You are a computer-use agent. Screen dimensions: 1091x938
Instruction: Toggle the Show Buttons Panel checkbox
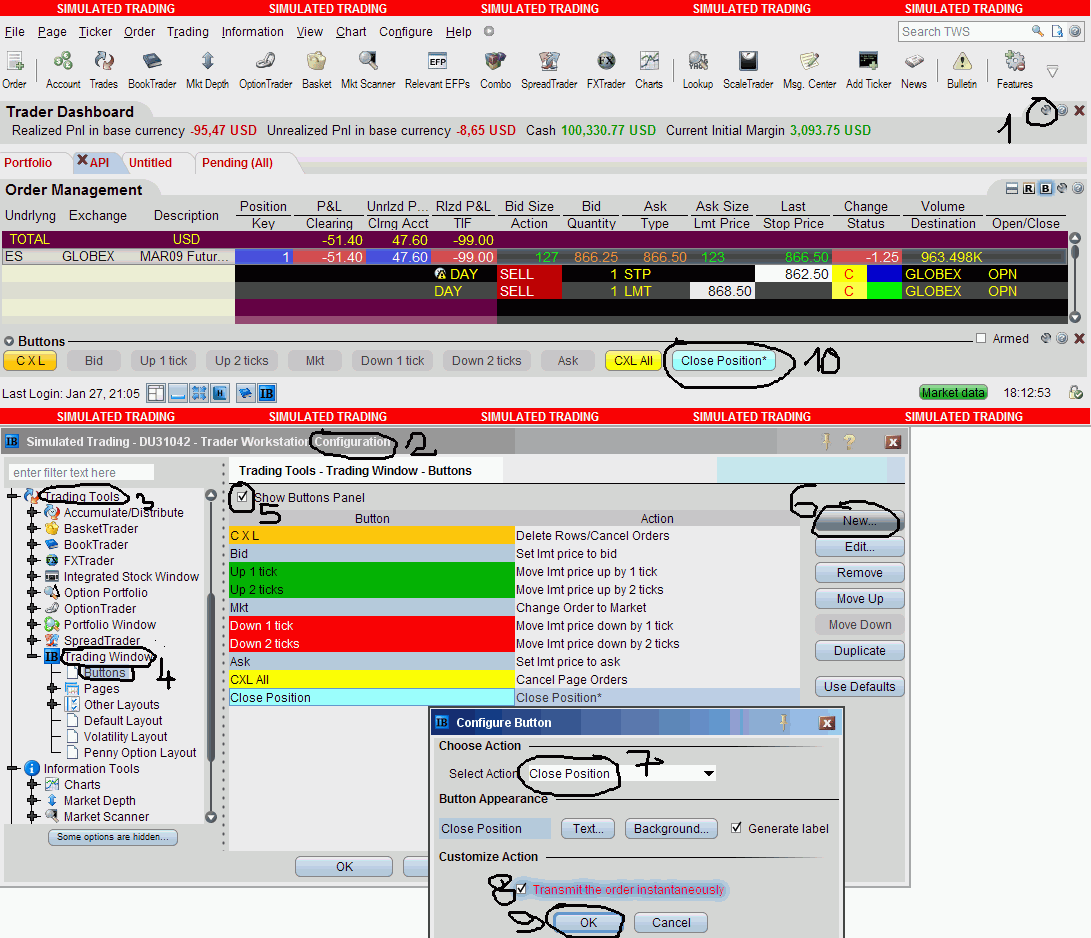[241, 497]
